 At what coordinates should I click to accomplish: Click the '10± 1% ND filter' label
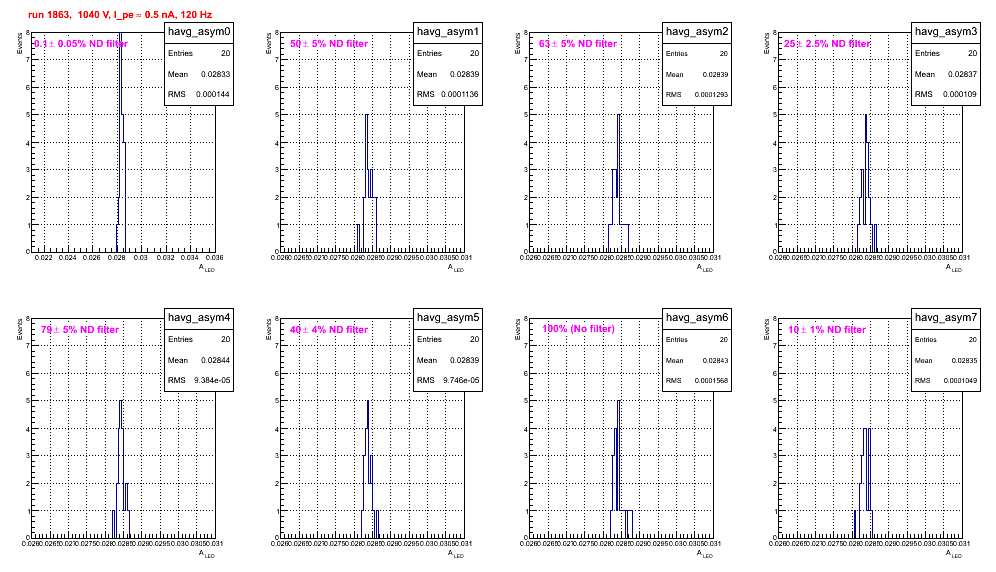[x=827, y=330]
